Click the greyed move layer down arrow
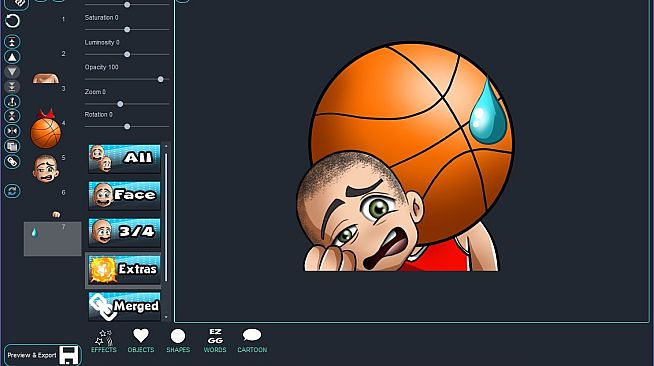Screen dimensions: 654x366 (x=12, y=72)
